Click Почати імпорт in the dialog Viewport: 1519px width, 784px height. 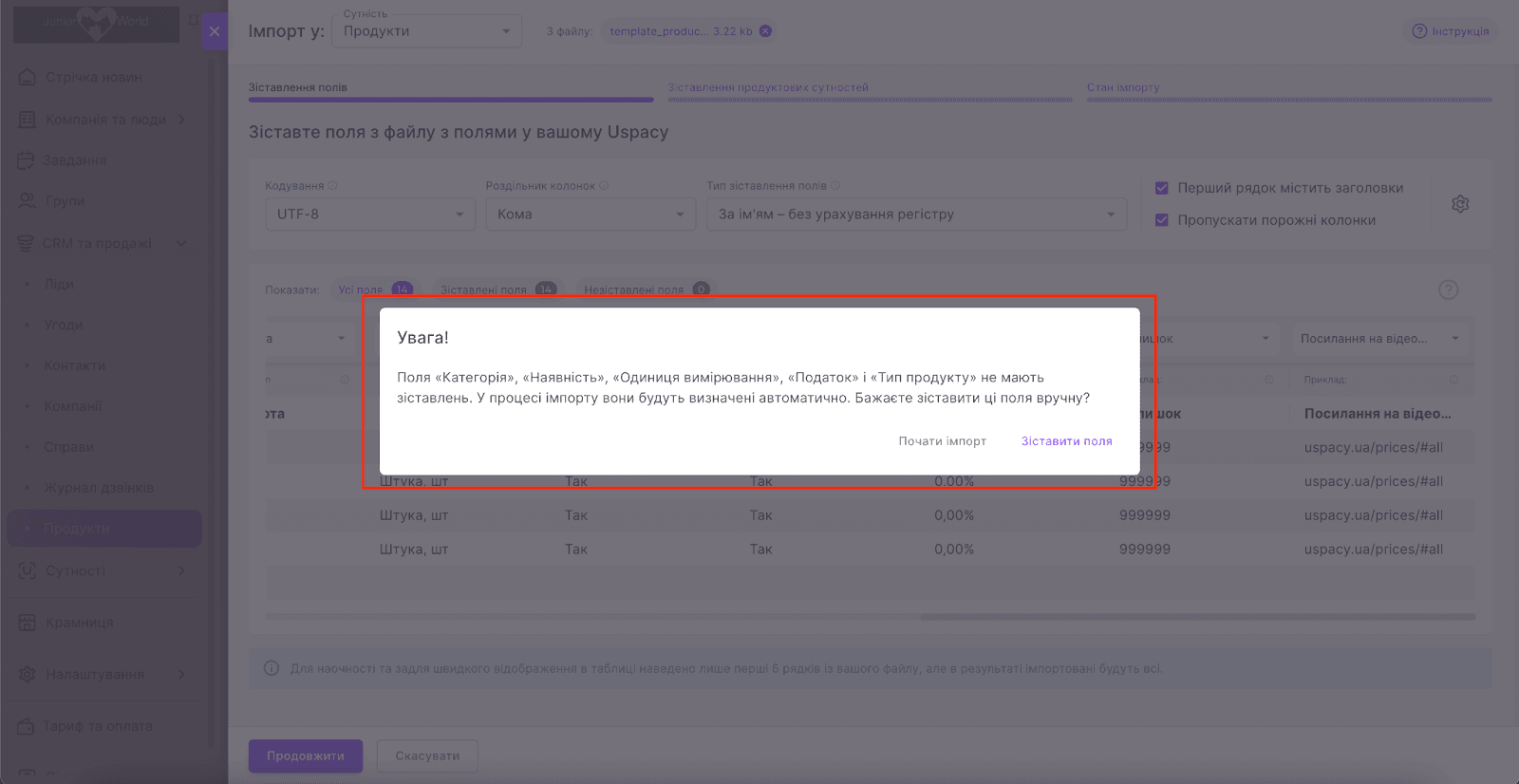[x=942, y=441]
